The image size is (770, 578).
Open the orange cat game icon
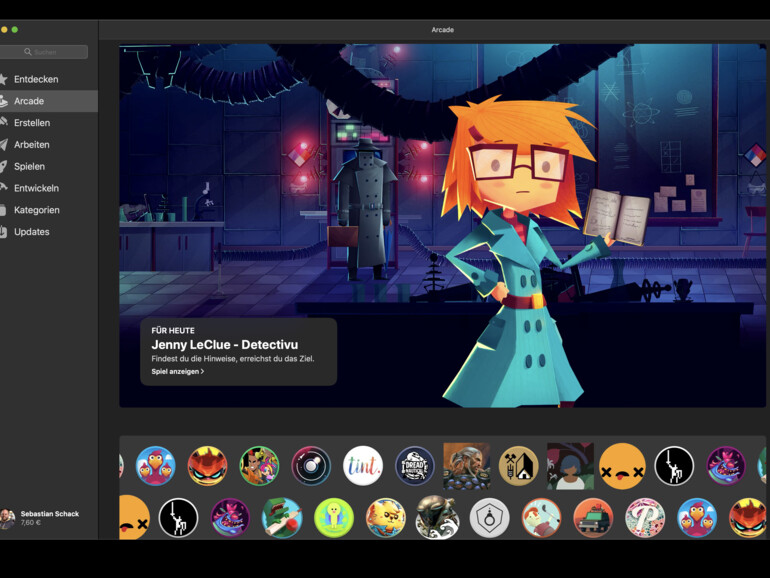(385, 518)
